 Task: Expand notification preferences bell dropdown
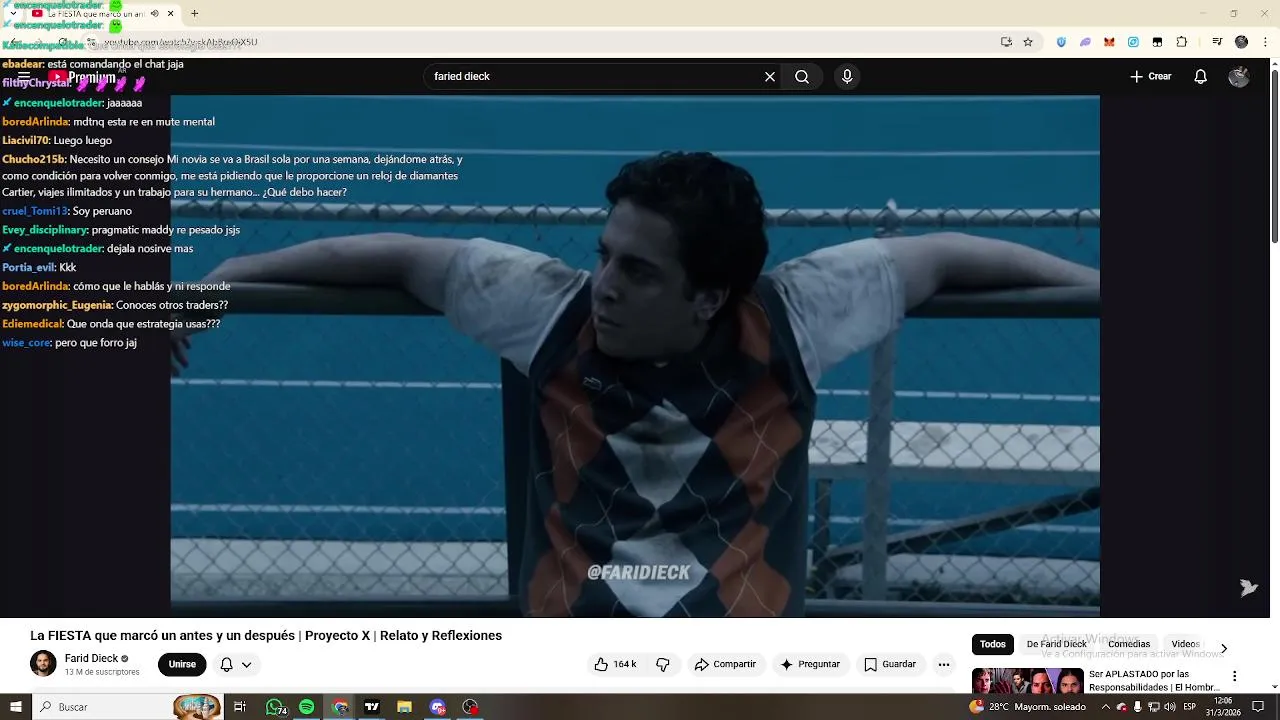pos(236,664)
